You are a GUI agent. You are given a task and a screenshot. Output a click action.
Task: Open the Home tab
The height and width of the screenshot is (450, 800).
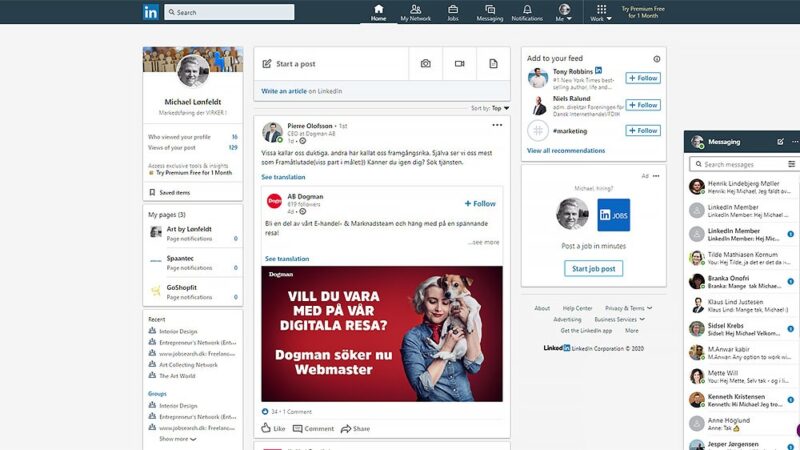pyautogui.click(x=379, y=12)
